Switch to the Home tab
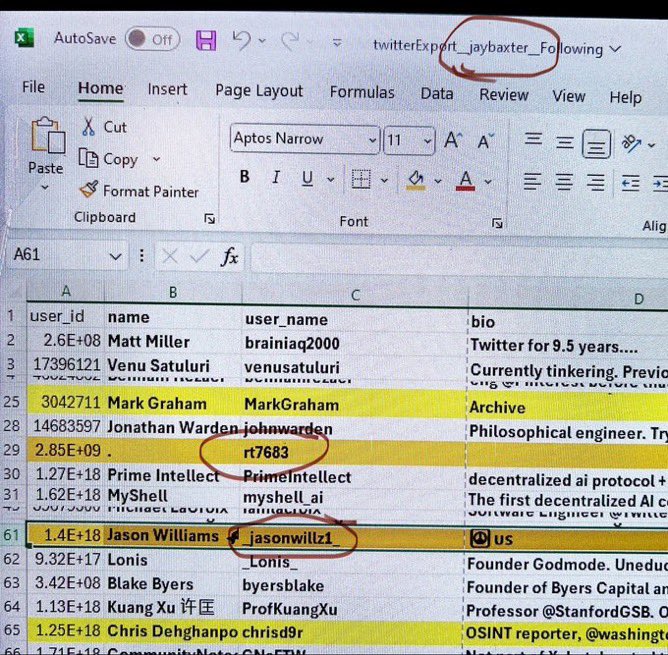This screenshot has height=655, width=668. (x=101, y=88)
